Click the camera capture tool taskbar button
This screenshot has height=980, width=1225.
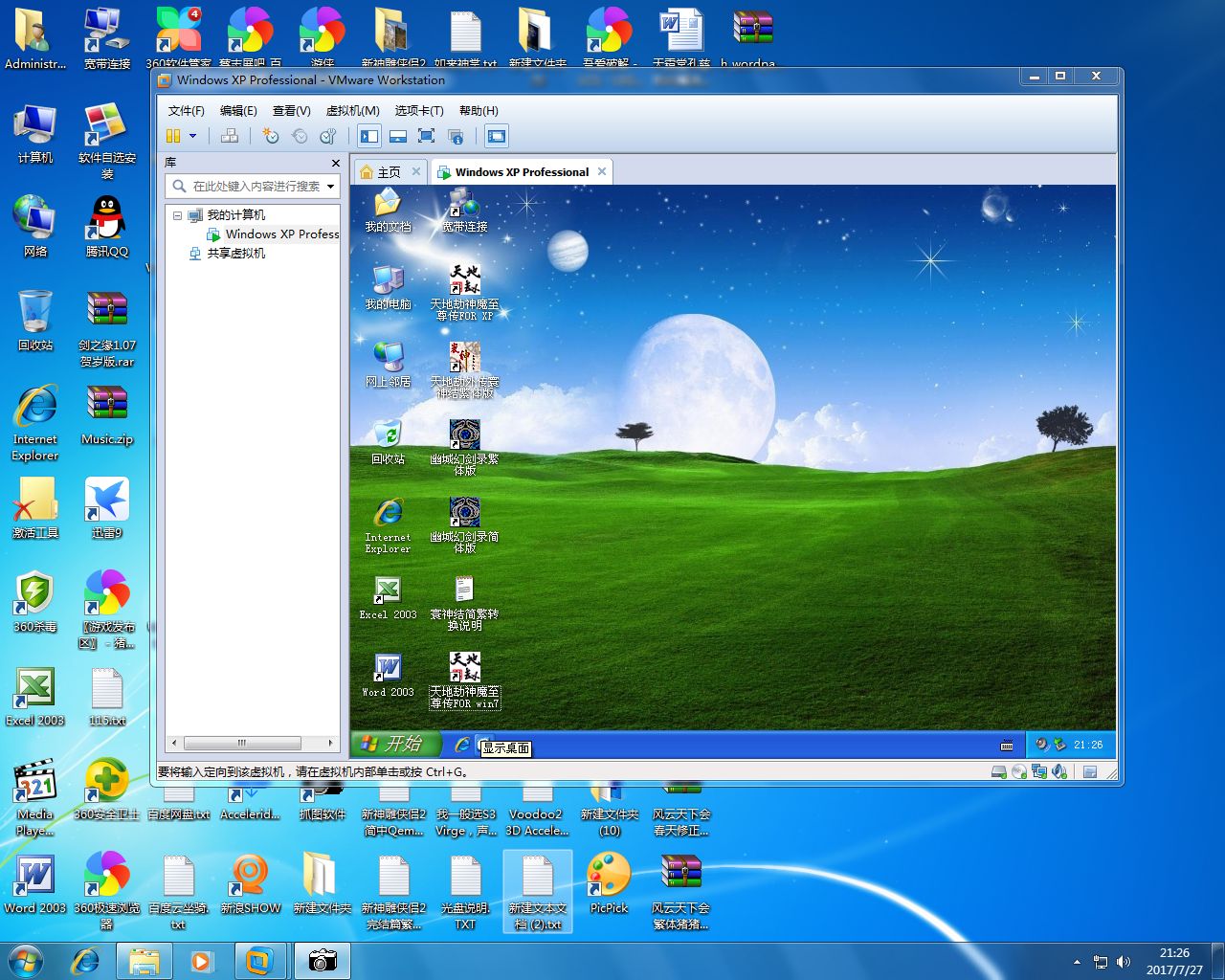click(323, 961)
